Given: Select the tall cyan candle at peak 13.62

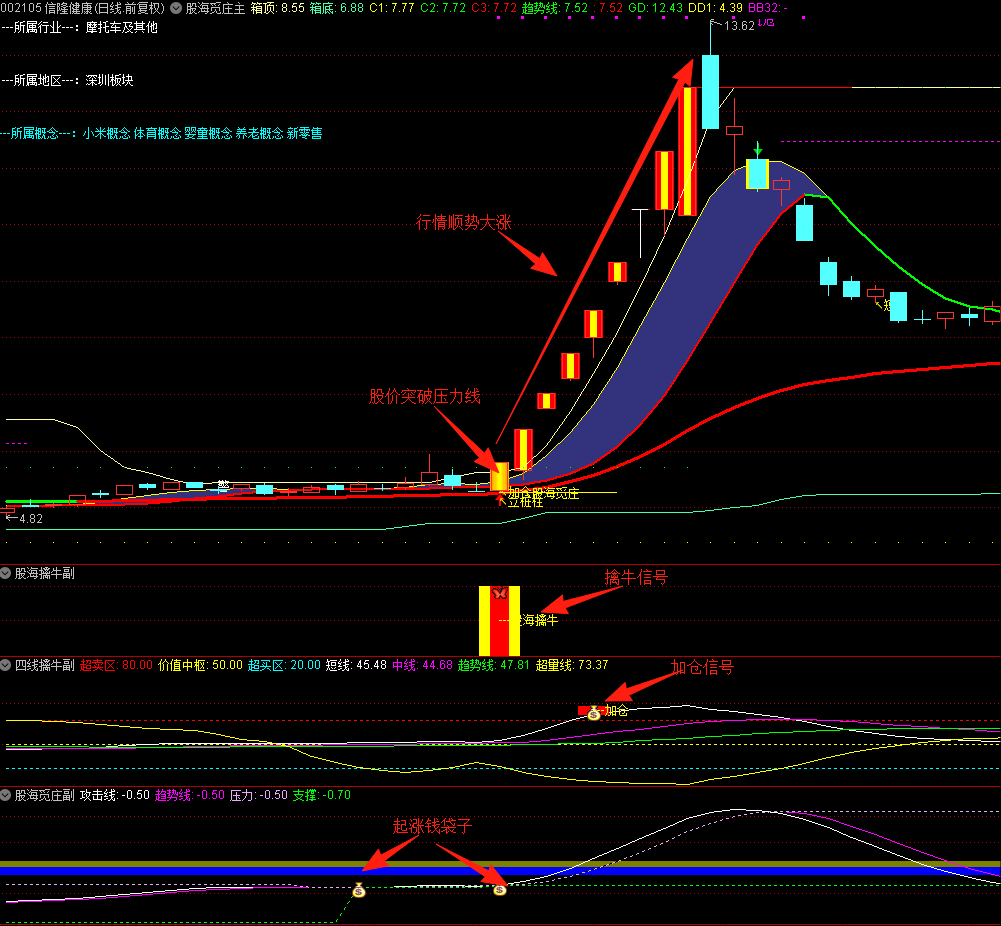Looking at the screenshot, I should 710,92.
